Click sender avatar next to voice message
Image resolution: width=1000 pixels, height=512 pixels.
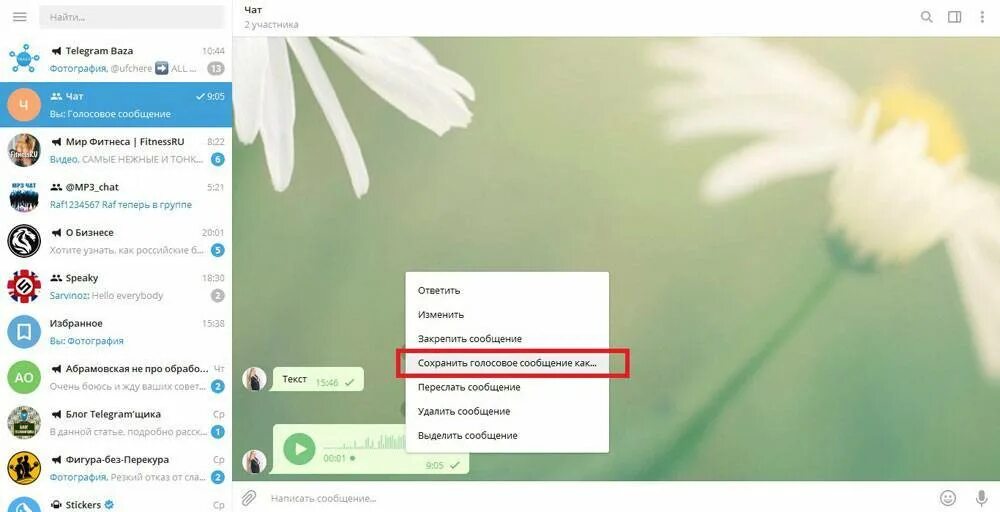pos(254,462)
